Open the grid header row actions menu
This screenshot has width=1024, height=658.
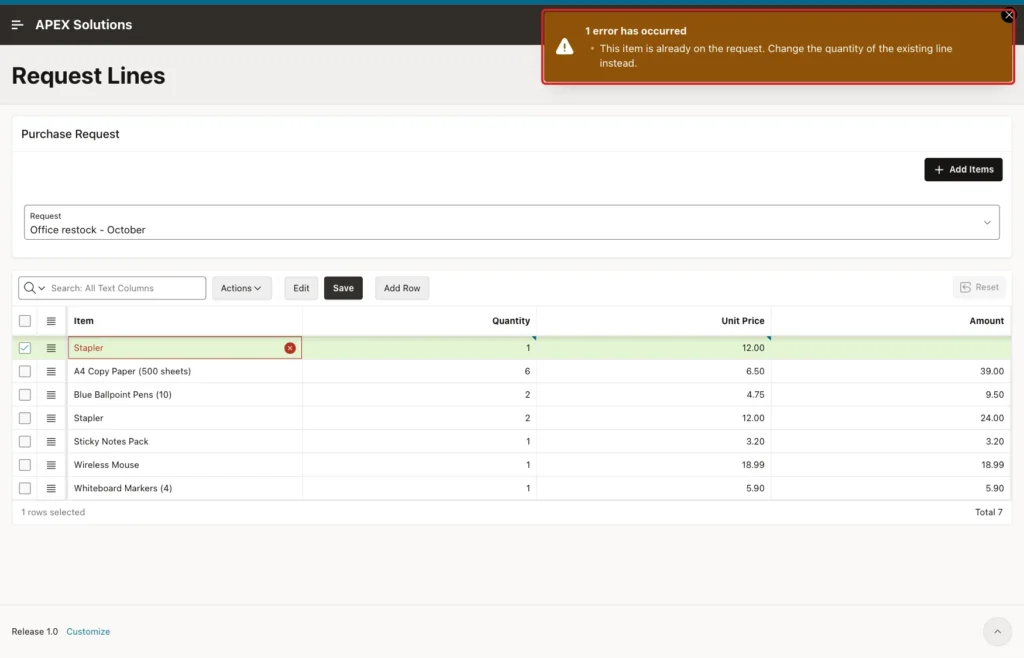51,321
